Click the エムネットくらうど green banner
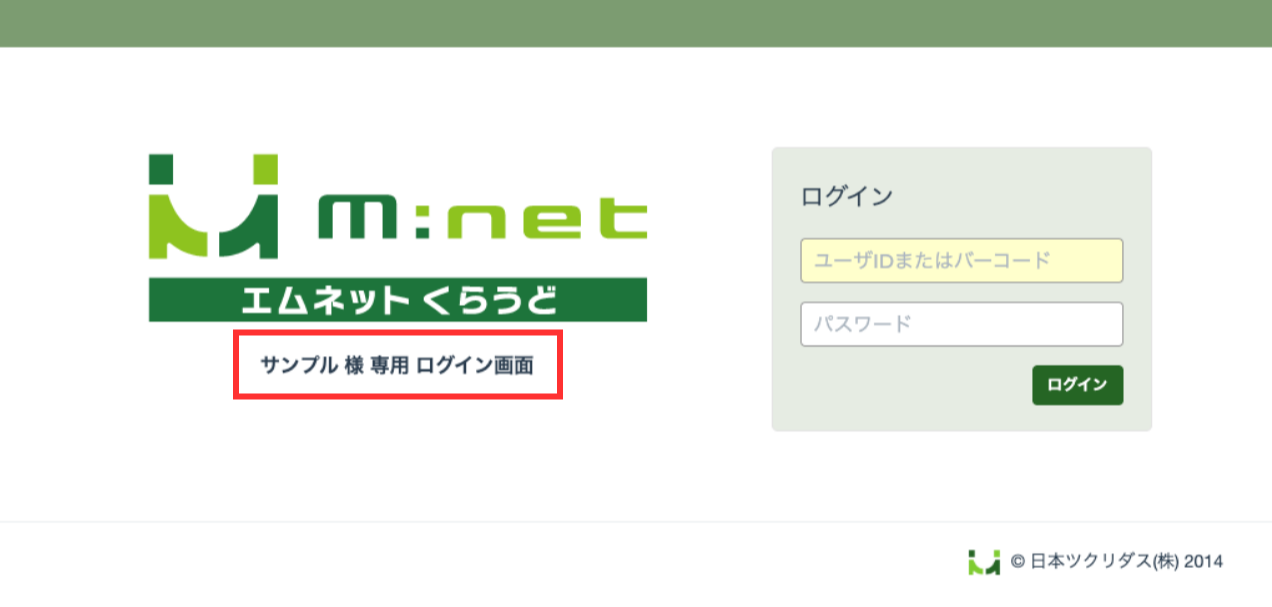The width and height of the screenshot is (1272, 607). coord(398,300)
